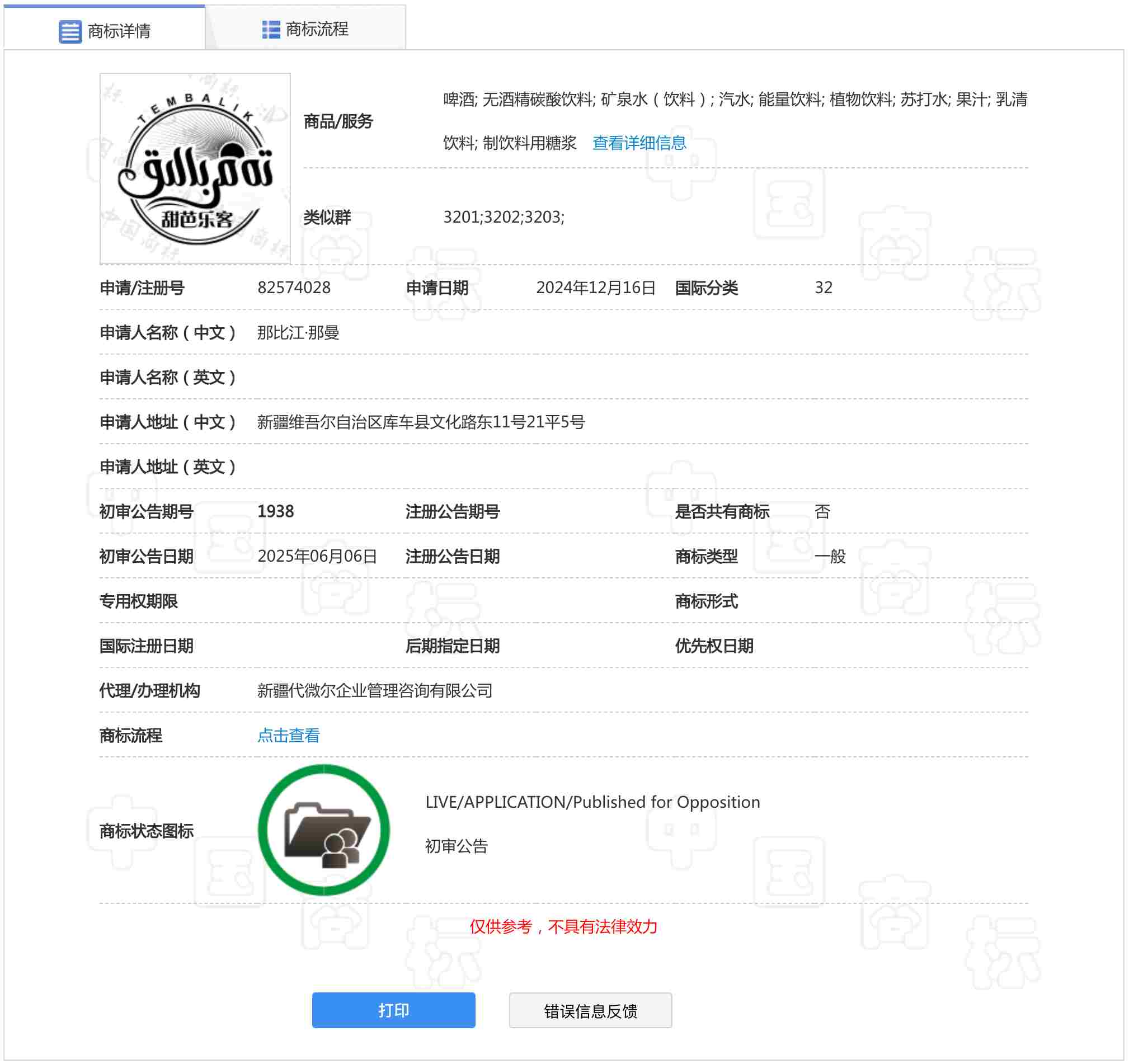Viewport: 1129px width, 1064px height.
Task: Click the 点击查看 trademark flow link
Action: click(x=289, y=736)
